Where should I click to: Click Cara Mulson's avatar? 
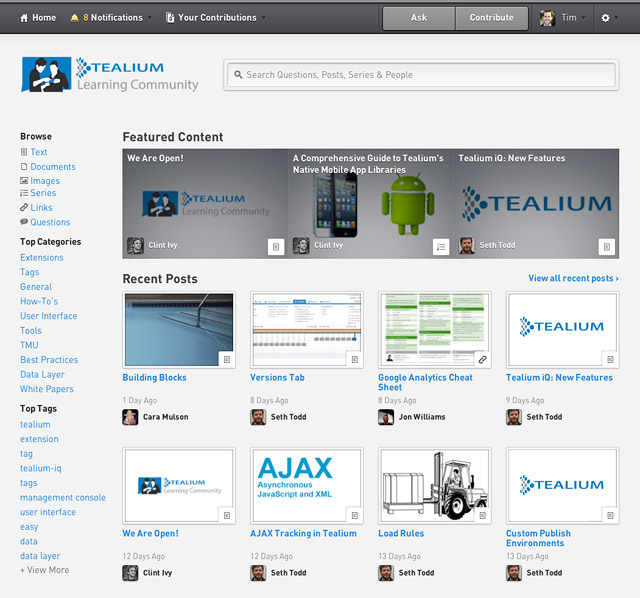click(x=130, y=417)
